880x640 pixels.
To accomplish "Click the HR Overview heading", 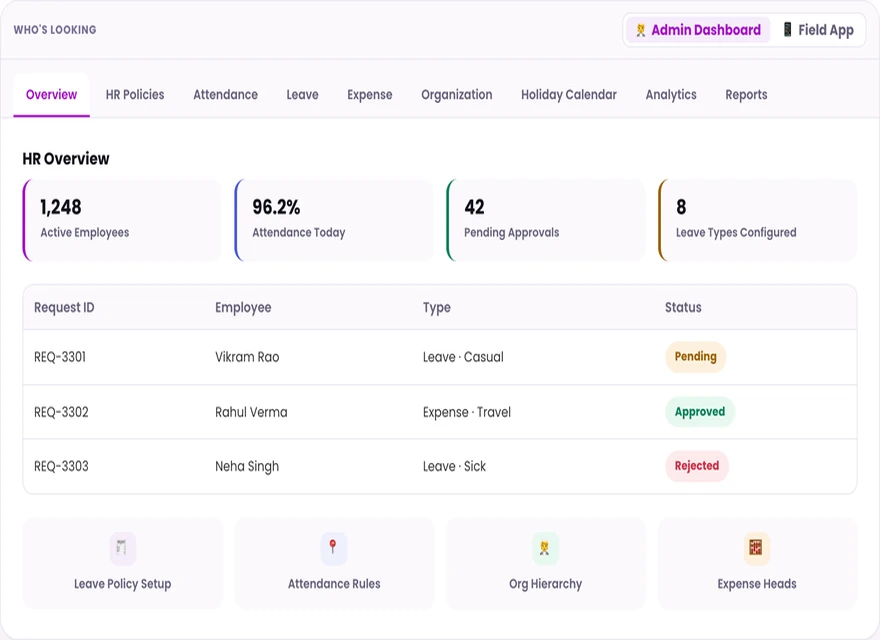I will (66, 159).
